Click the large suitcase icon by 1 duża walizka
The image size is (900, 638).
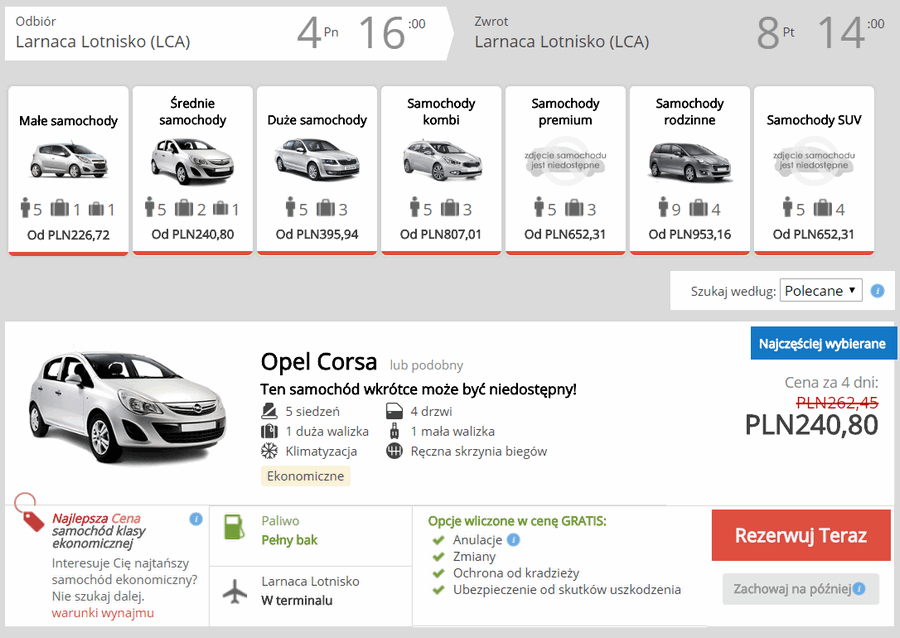tap(269, 431)
